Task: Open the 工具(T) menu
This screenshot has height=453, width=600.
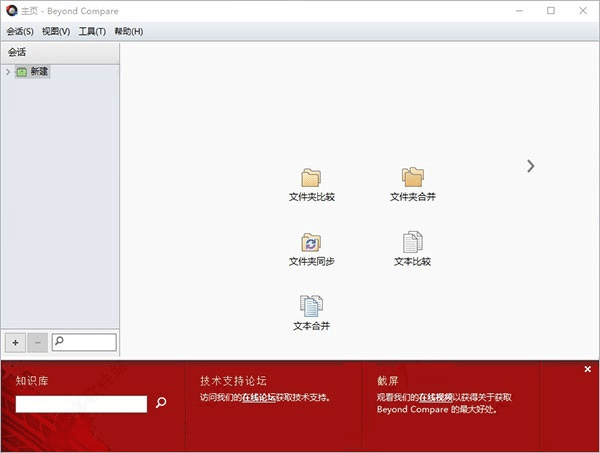Action: pos(92,31)
